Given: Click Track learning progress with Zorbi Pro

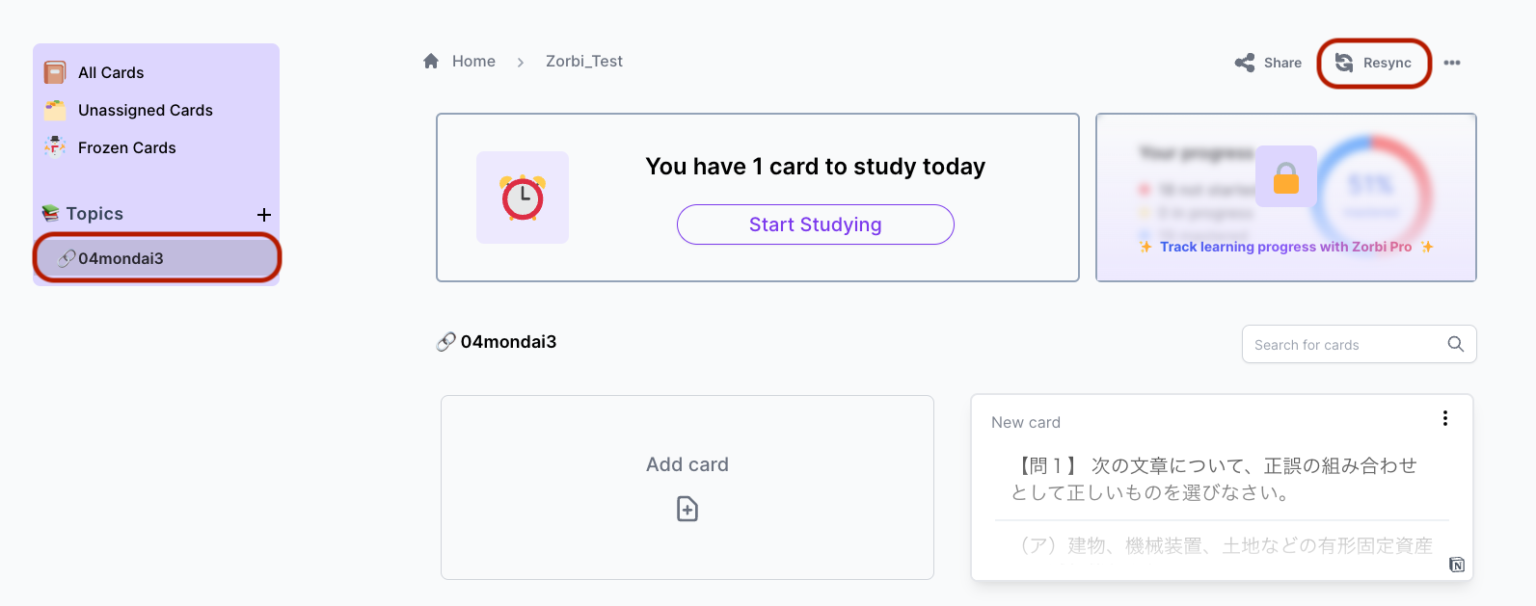Looking at the screenshot, I should (1285, 247).
